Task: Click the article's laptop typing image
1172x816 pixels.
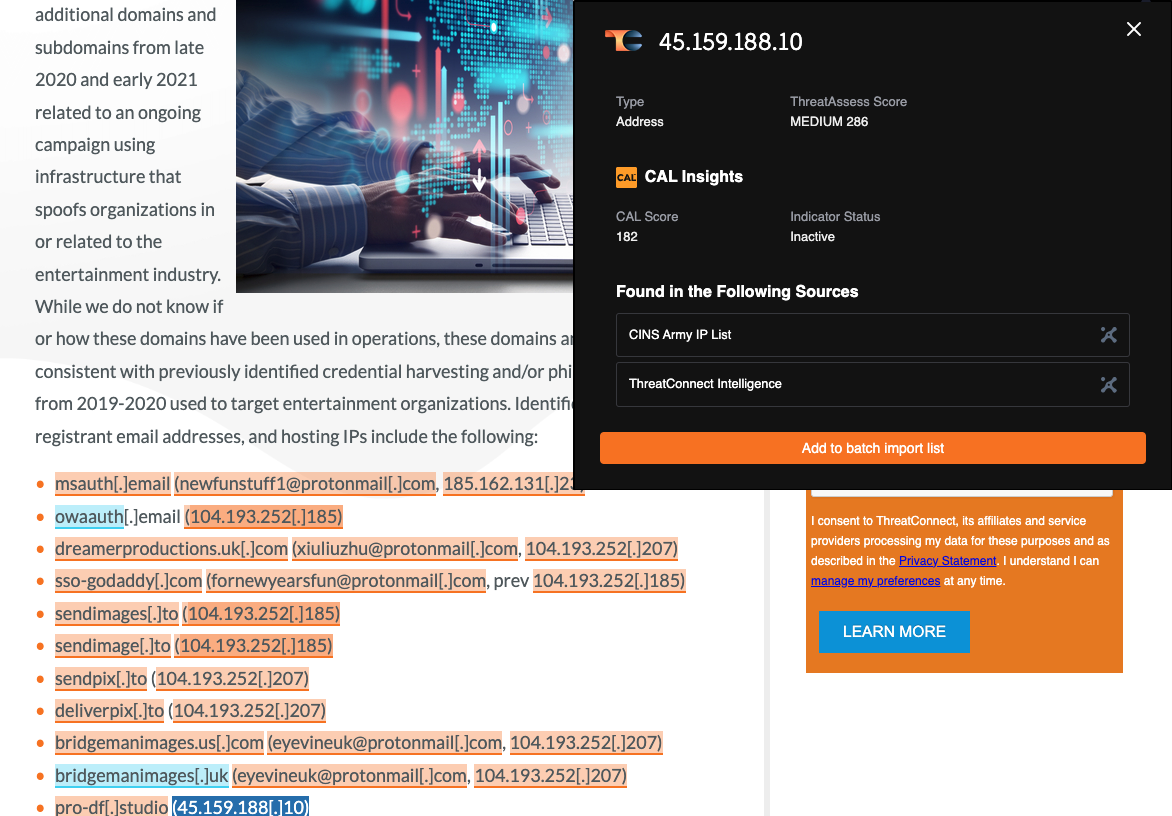Action: click(x=404, y=146)
